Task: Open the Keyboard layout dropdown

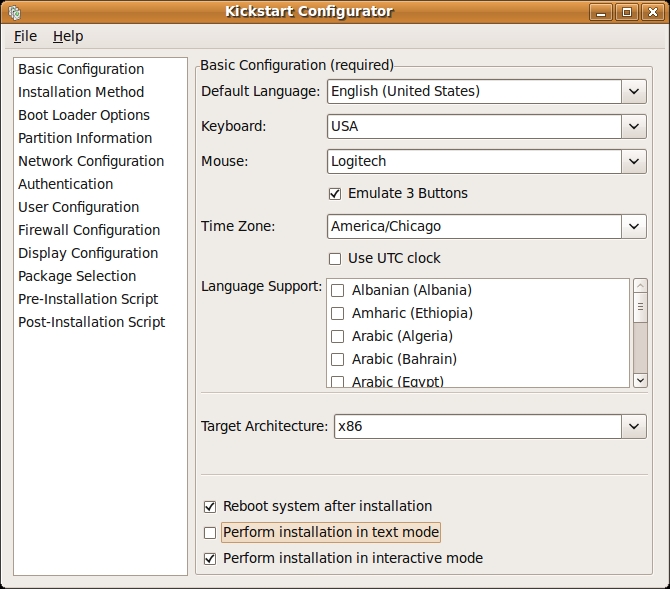Action: [634, 127]
